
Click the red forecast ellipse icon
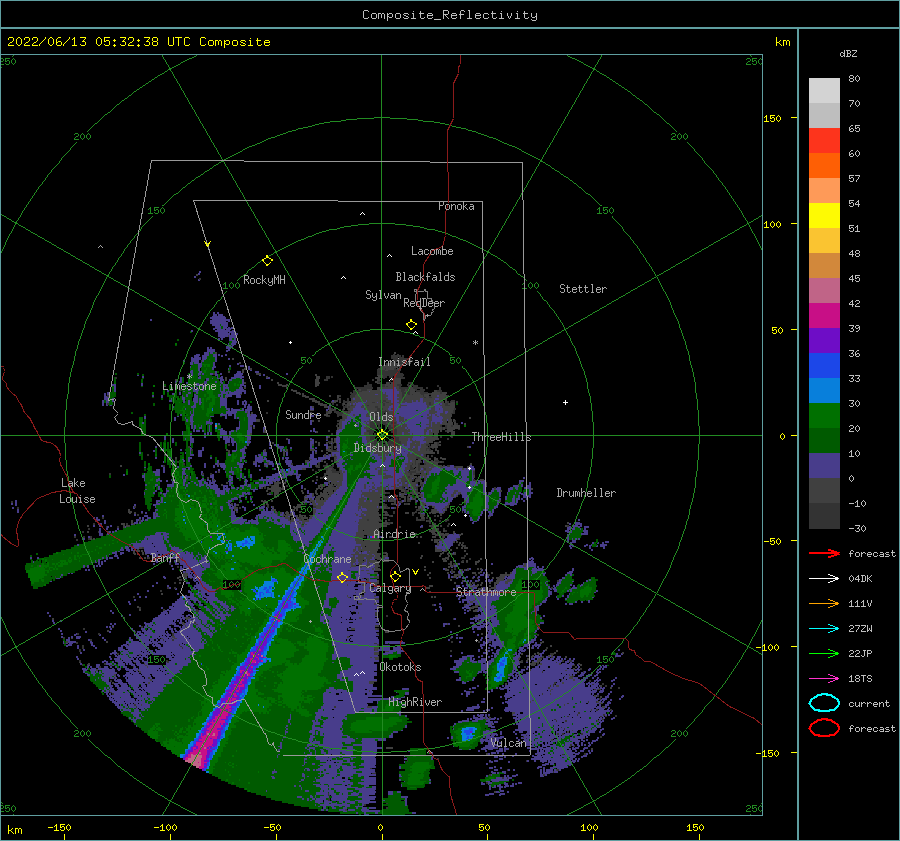(x=824, y=728)
